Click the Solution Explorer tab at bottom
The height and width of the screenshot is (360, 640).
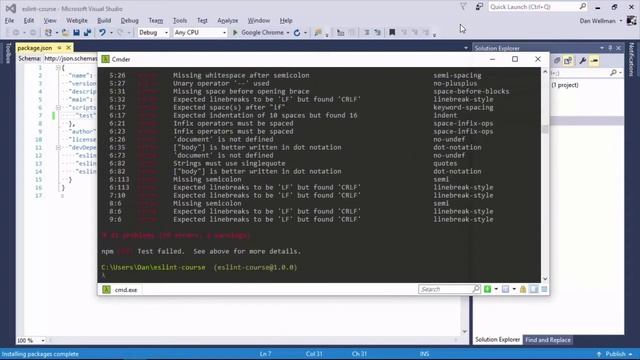497,340
